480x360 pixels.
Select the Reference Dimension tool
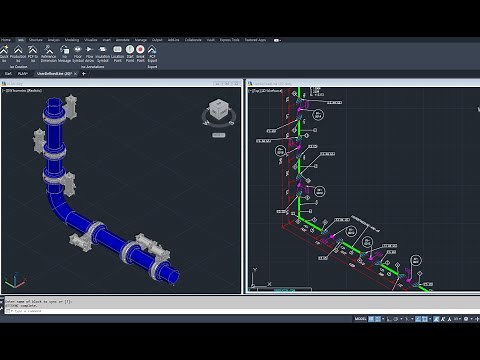click(x=49, y=54)
